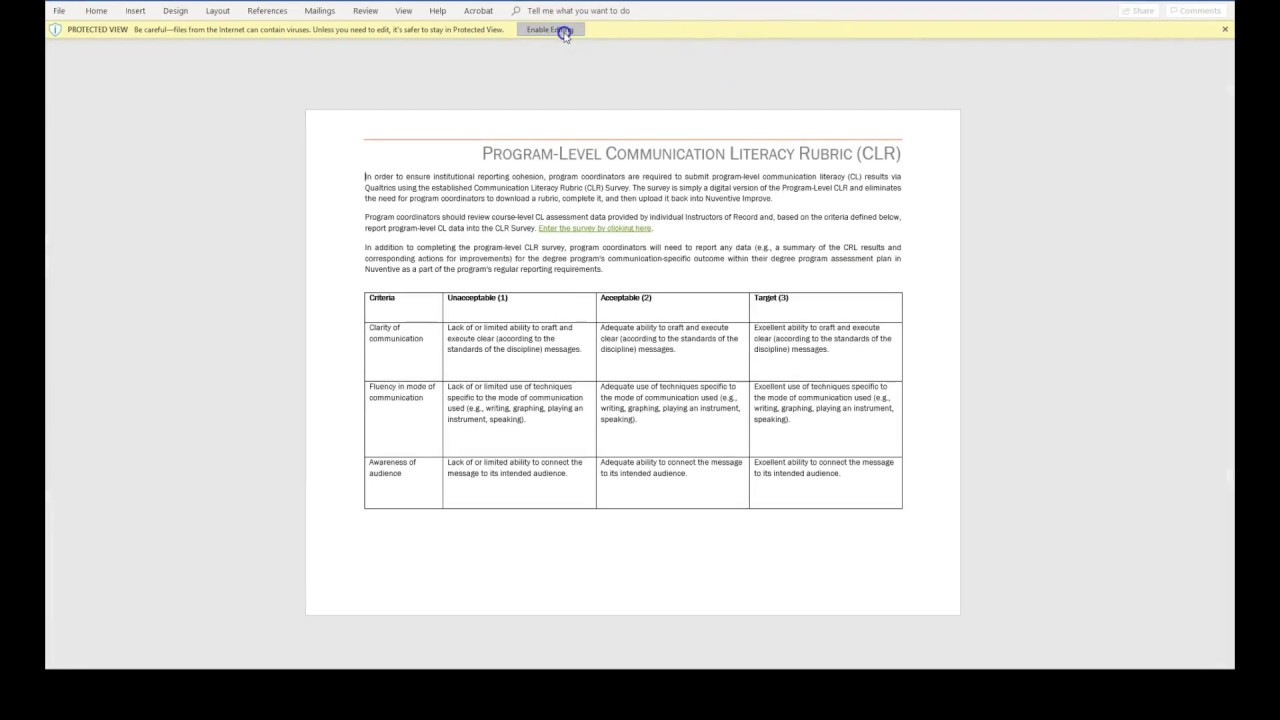
Task: Click the Share button
Action: point(1138,11)
